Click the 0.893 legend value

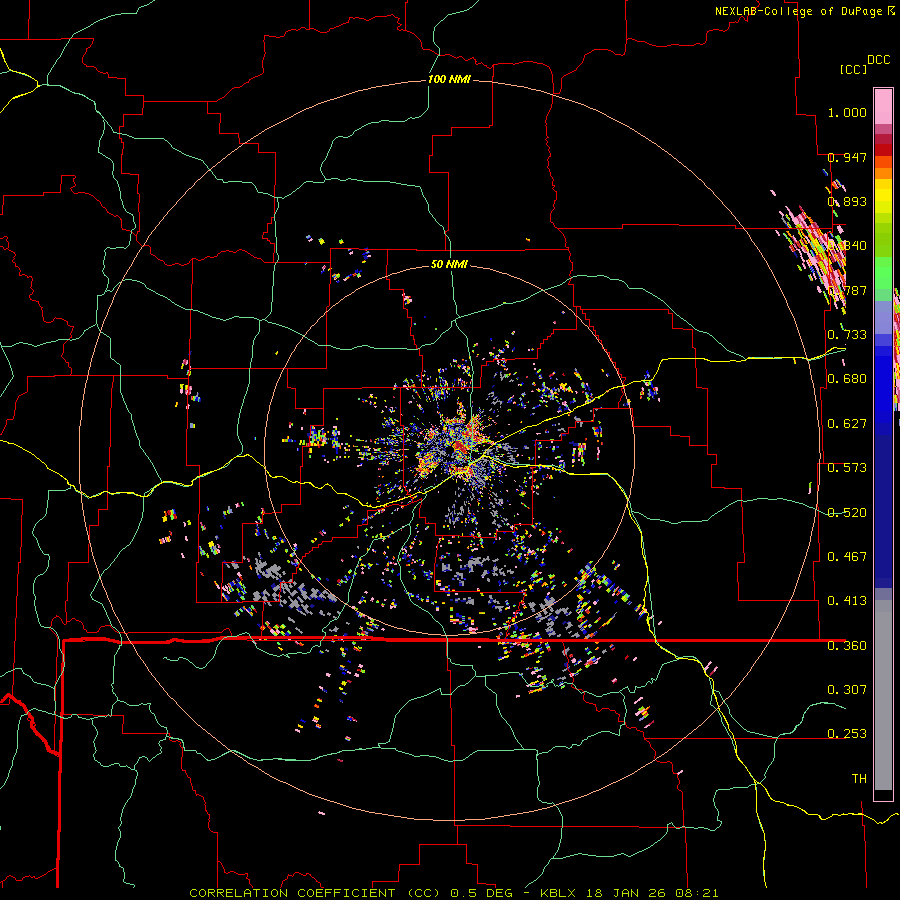(x=847, y=201)
